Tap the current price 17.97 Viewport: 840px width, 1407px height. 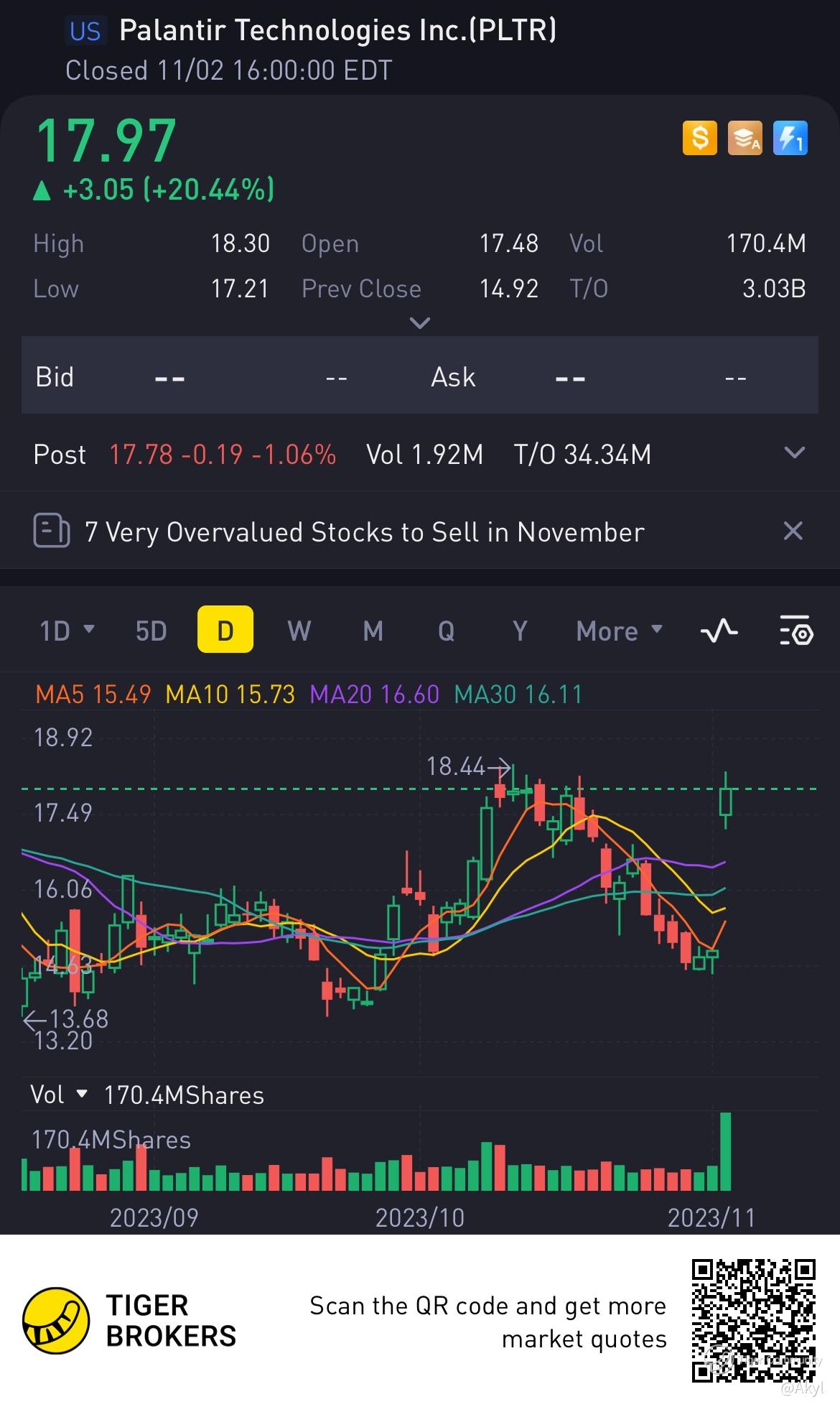(106, 140)
